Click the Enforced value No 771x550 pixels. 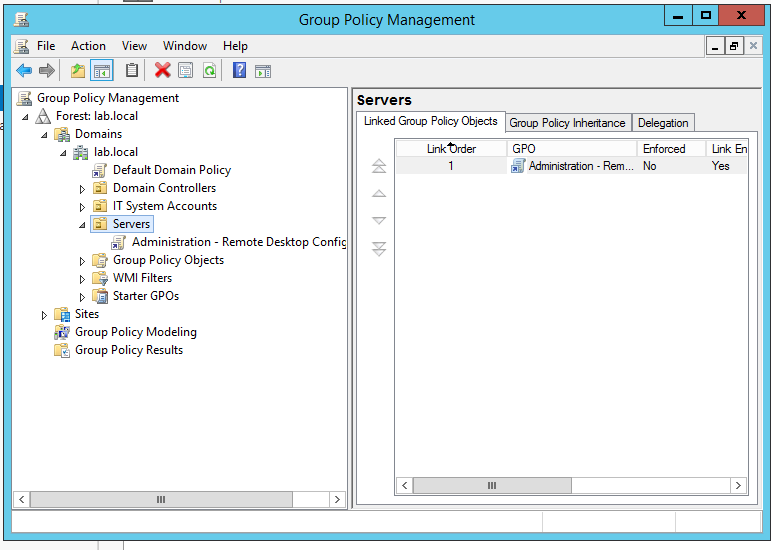[x=650, y=166]
